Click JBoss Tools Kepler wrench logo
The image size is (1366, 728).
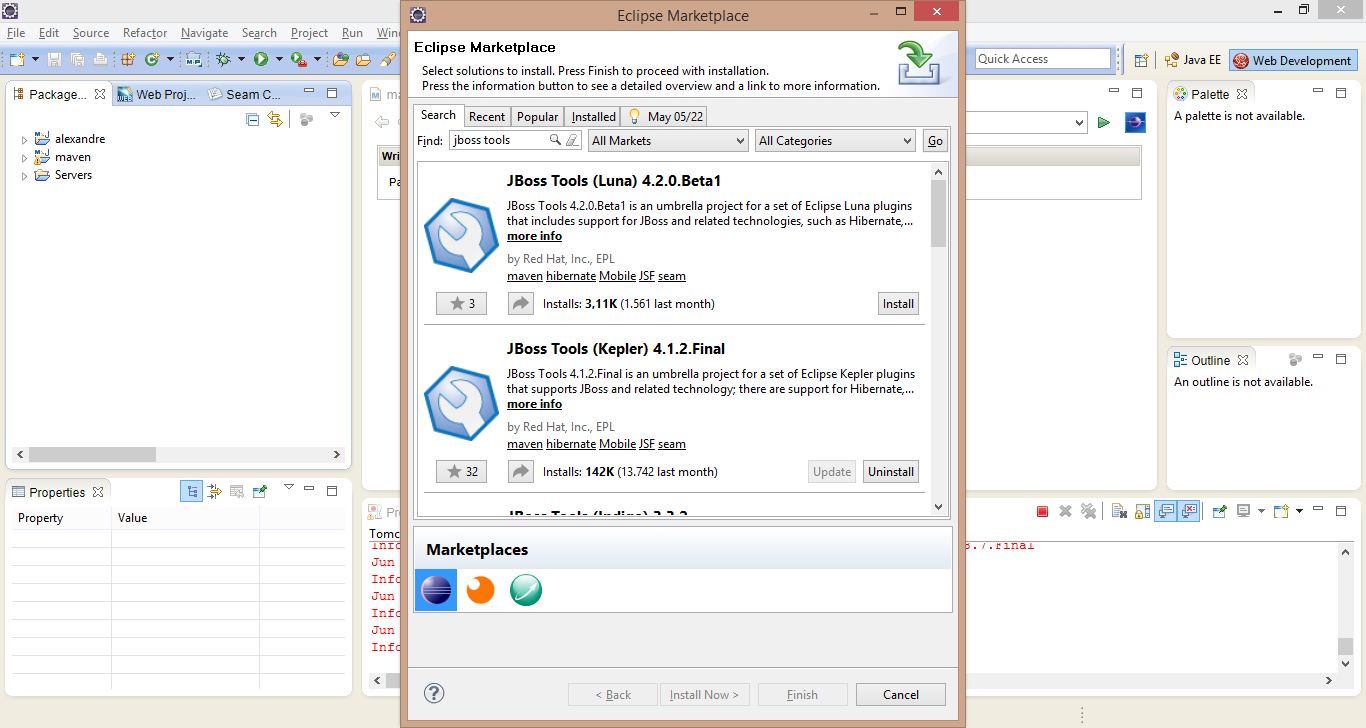[460, 403]
